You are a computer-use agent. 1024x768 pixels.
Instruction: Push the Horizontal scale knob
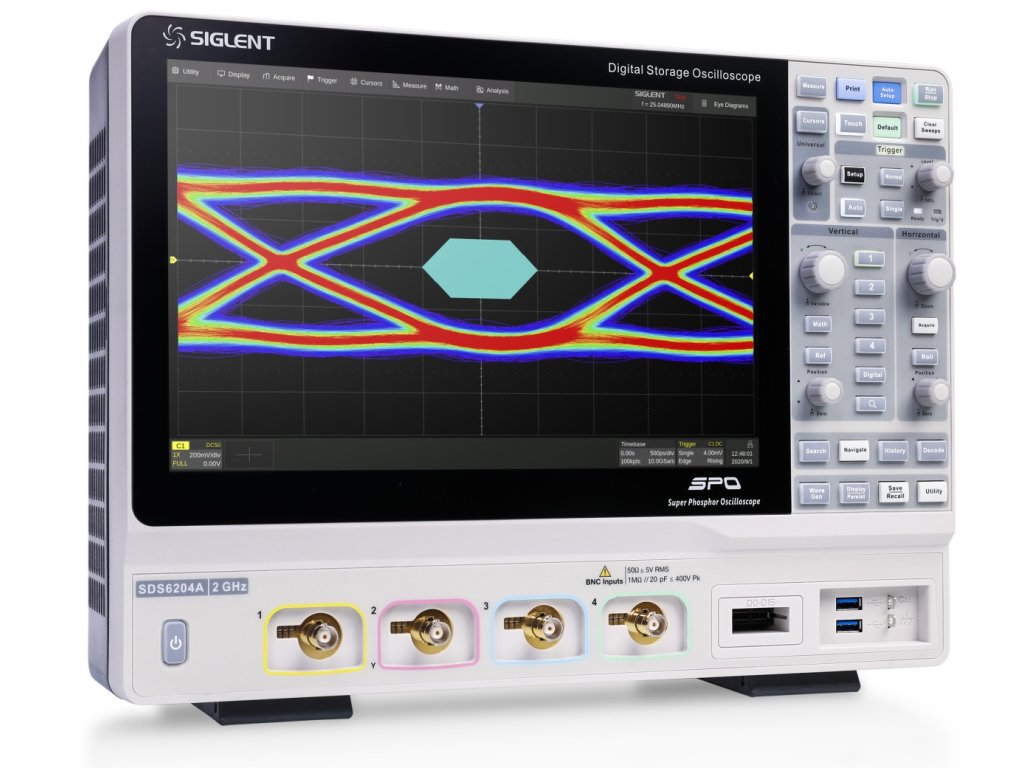[x=931, y=274]
